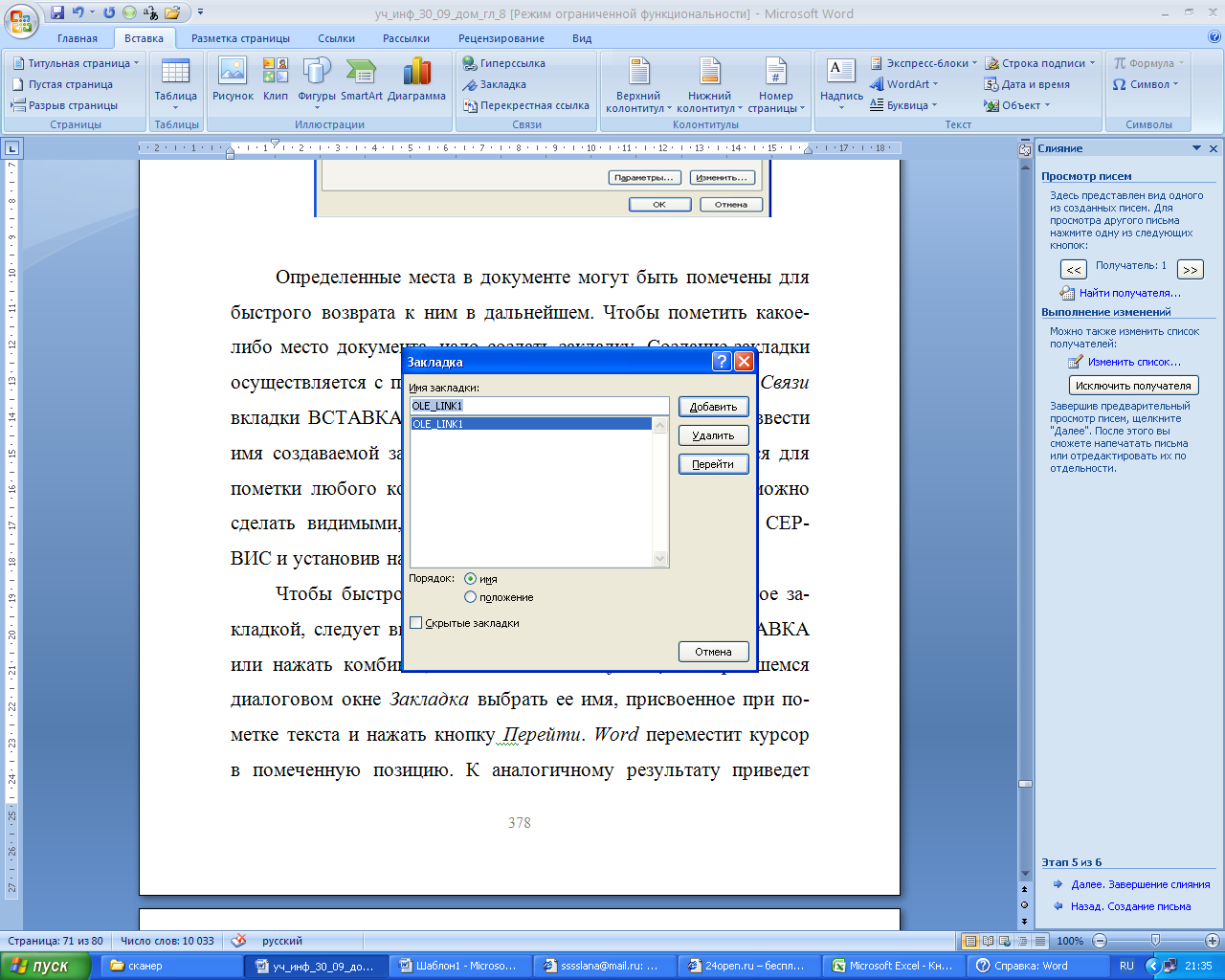Click the Добавить button

point(713,407)
